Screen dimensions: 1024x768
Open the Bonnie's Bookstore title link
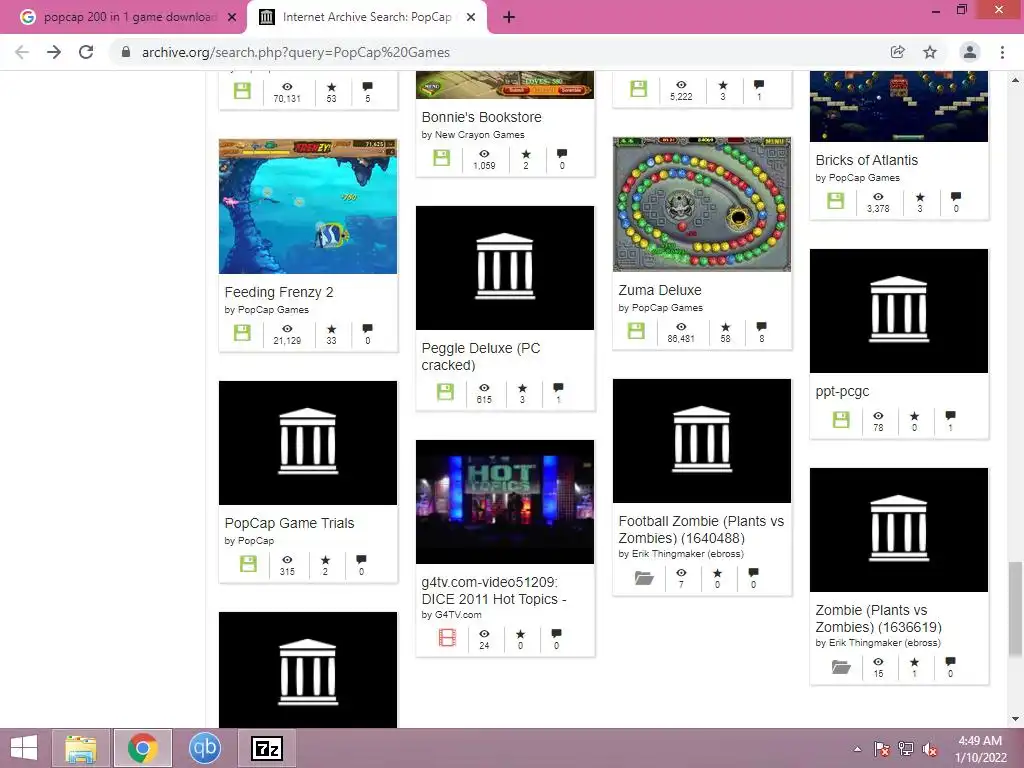coord(481,117)
